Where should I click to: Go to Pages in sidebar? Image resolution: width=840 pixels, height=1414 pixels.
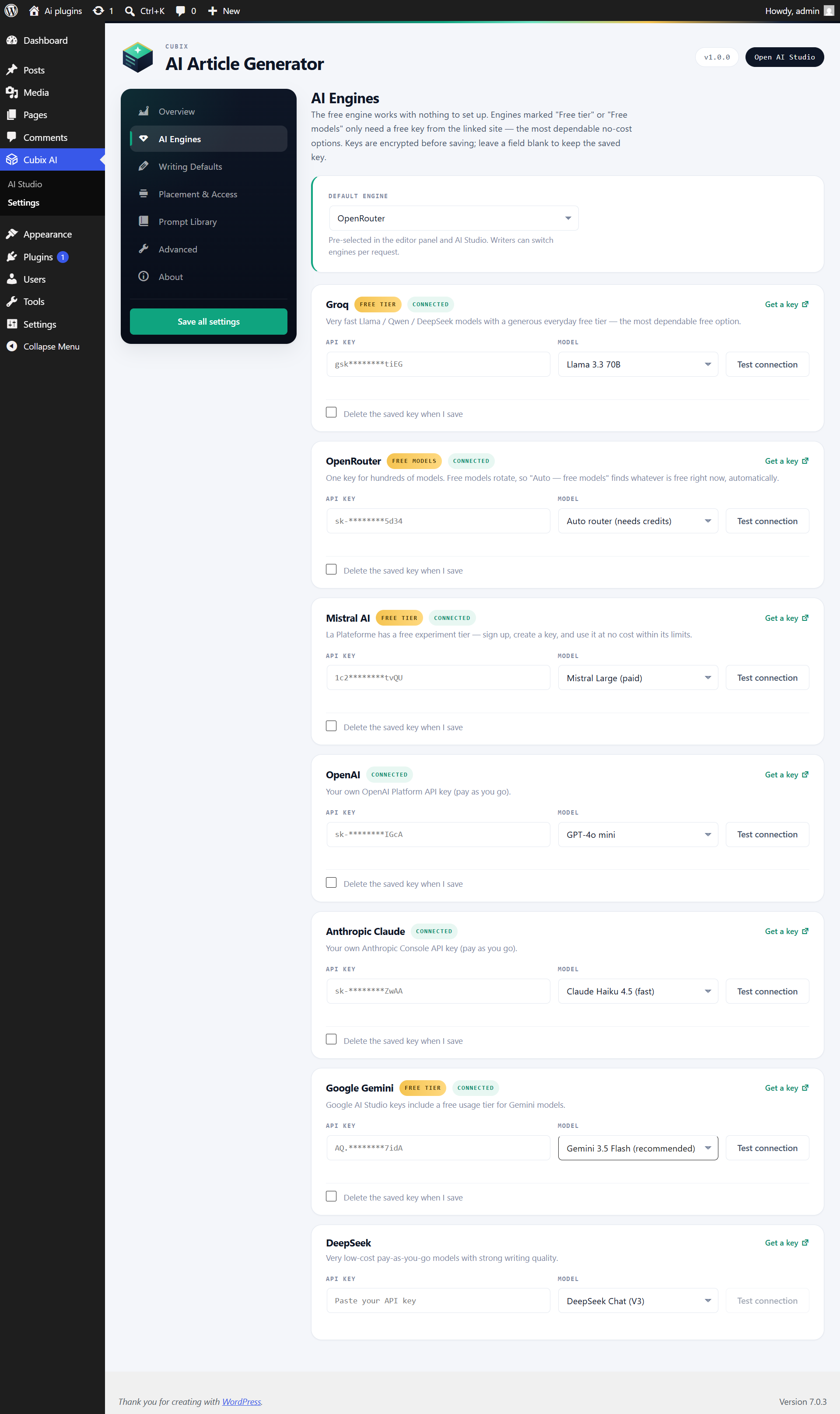tap(52, 115)
